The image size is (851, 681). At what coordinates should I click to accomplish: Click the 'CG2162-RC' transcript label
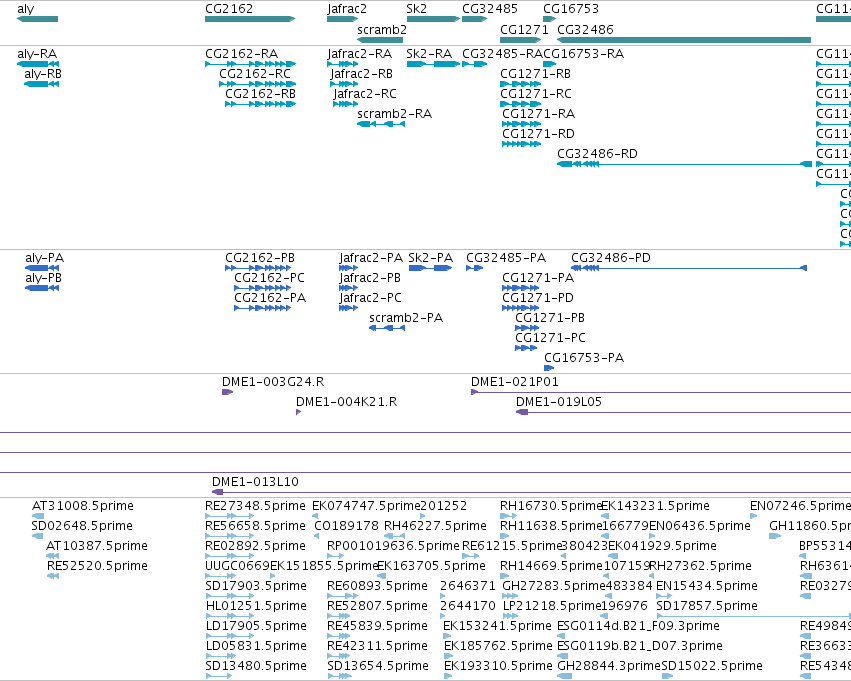point(255,74)
